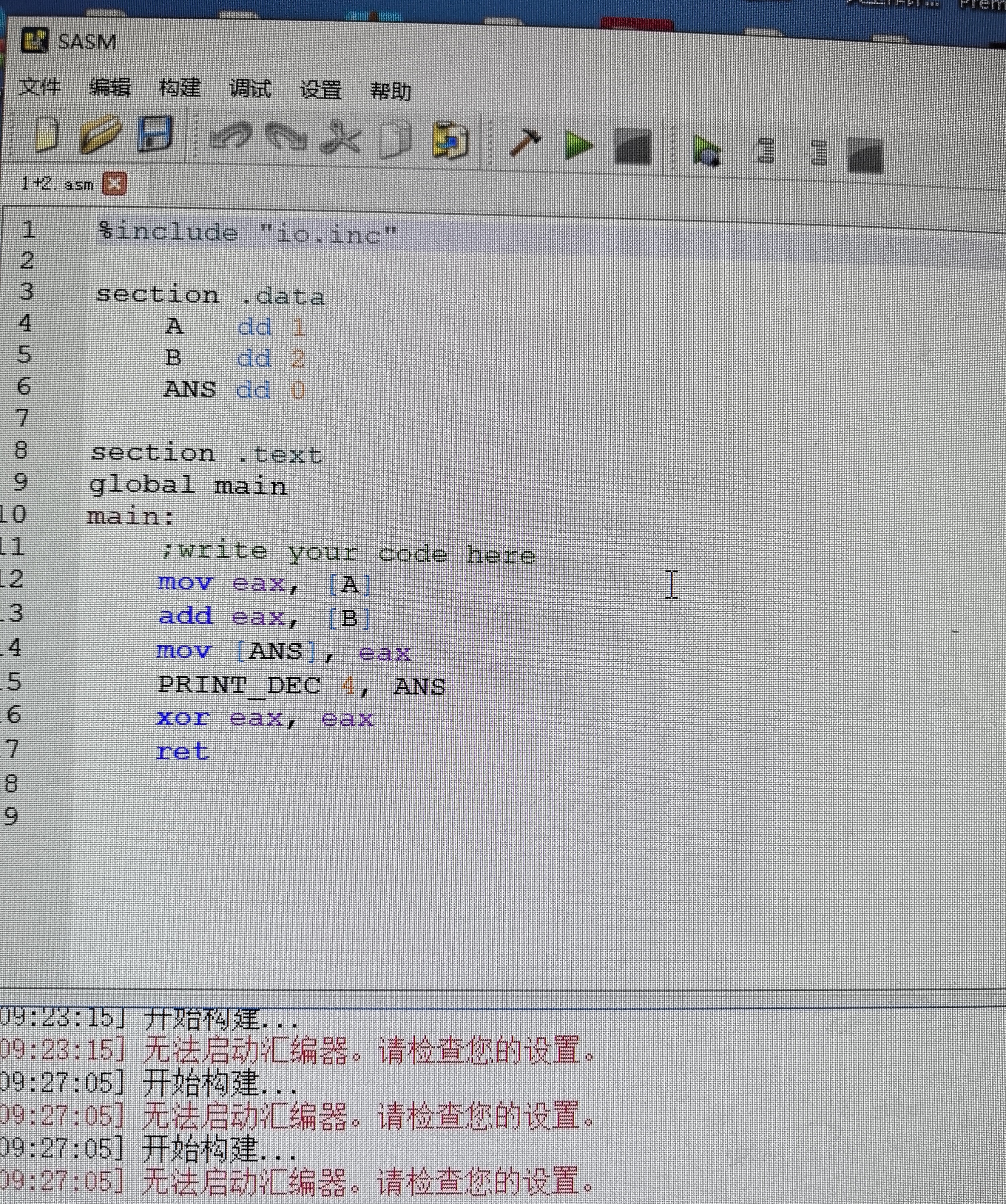Open the 调试 menu
1006x1204 pixels.
point(250,89)
